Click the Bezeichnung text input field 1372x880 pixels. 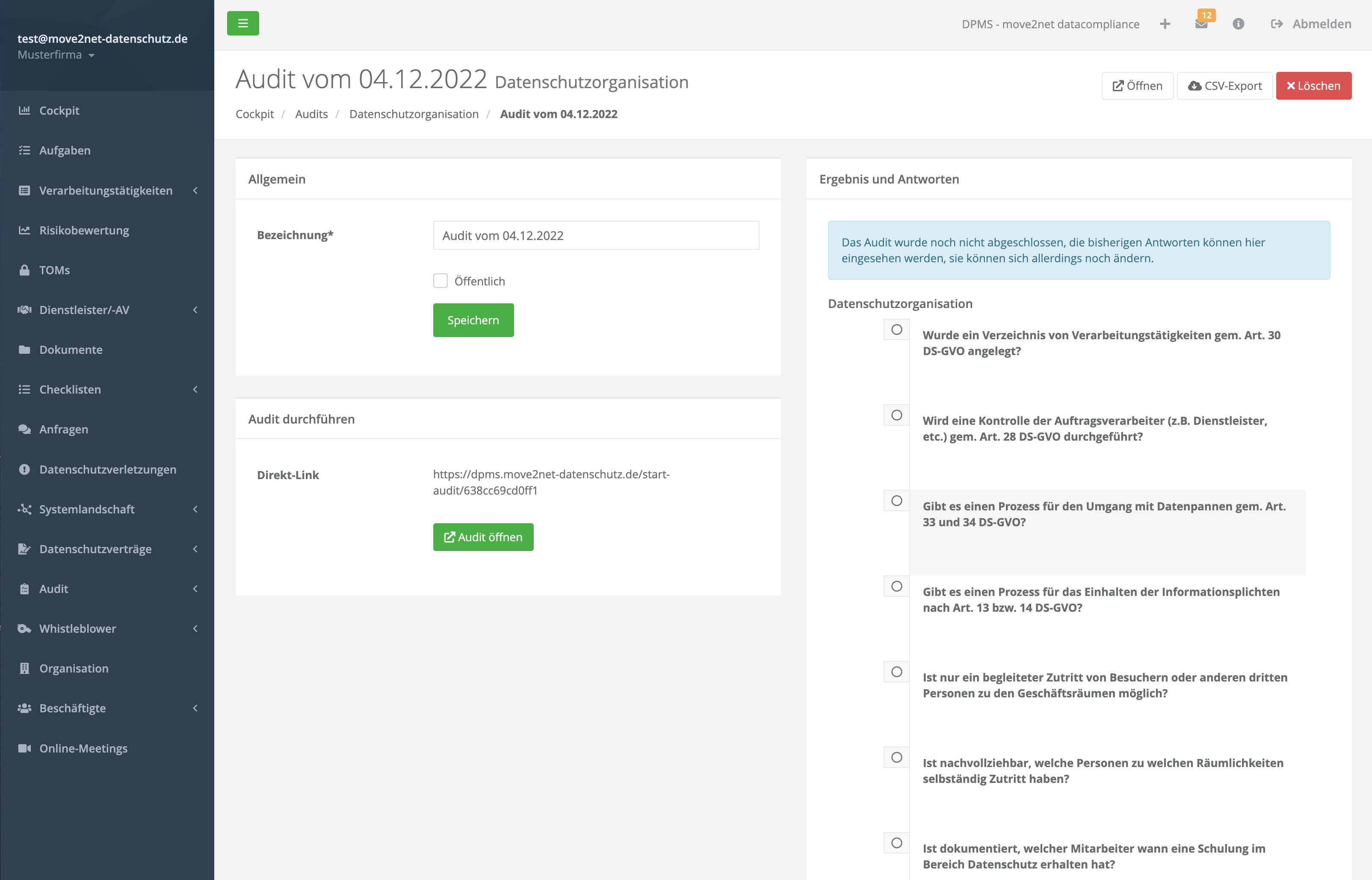(596, 235)
